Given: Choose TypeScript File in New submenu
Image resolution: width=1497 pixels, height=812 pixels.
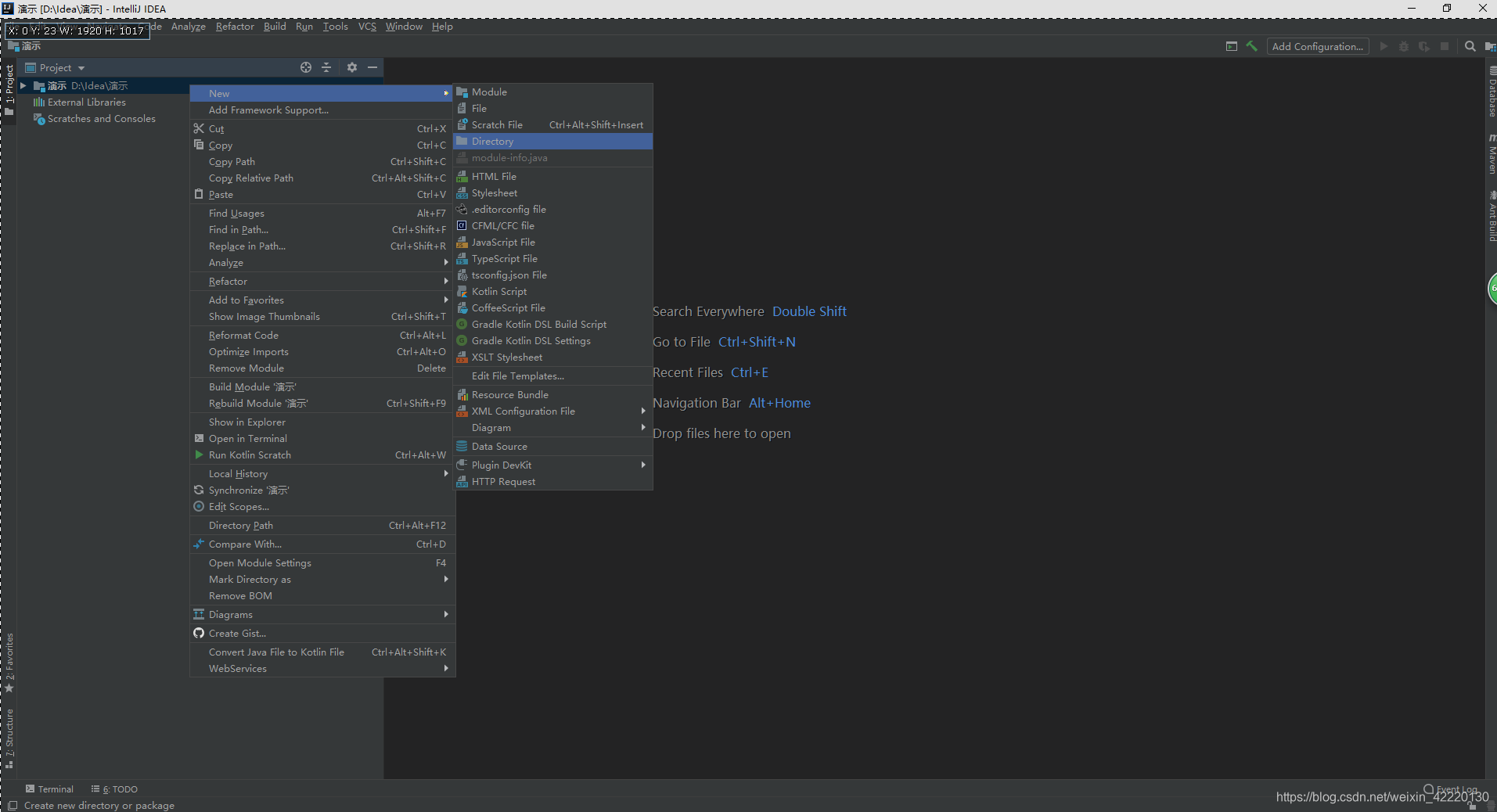Looking at the screenshot, I should [x=553, y=259].
